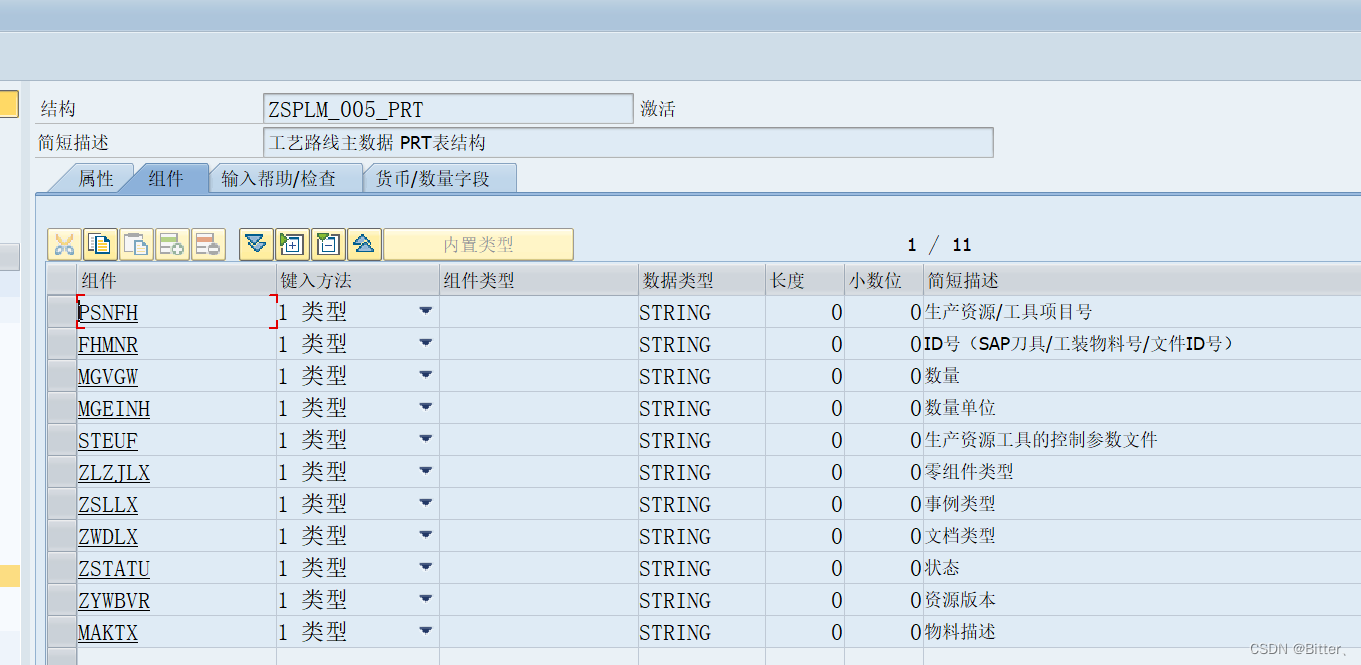The height and width of the screenshot is (665, 1361).
Task: Click the collapse block minus icon
Action: 327,243
